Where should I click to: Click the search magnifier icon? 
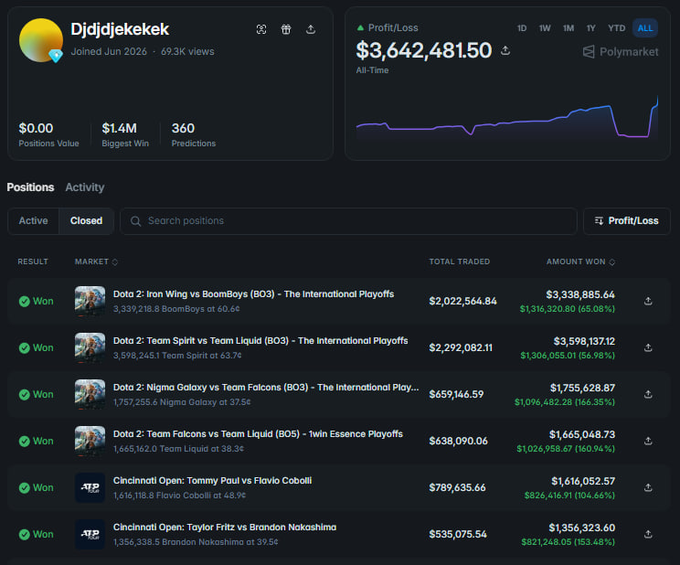136,221
